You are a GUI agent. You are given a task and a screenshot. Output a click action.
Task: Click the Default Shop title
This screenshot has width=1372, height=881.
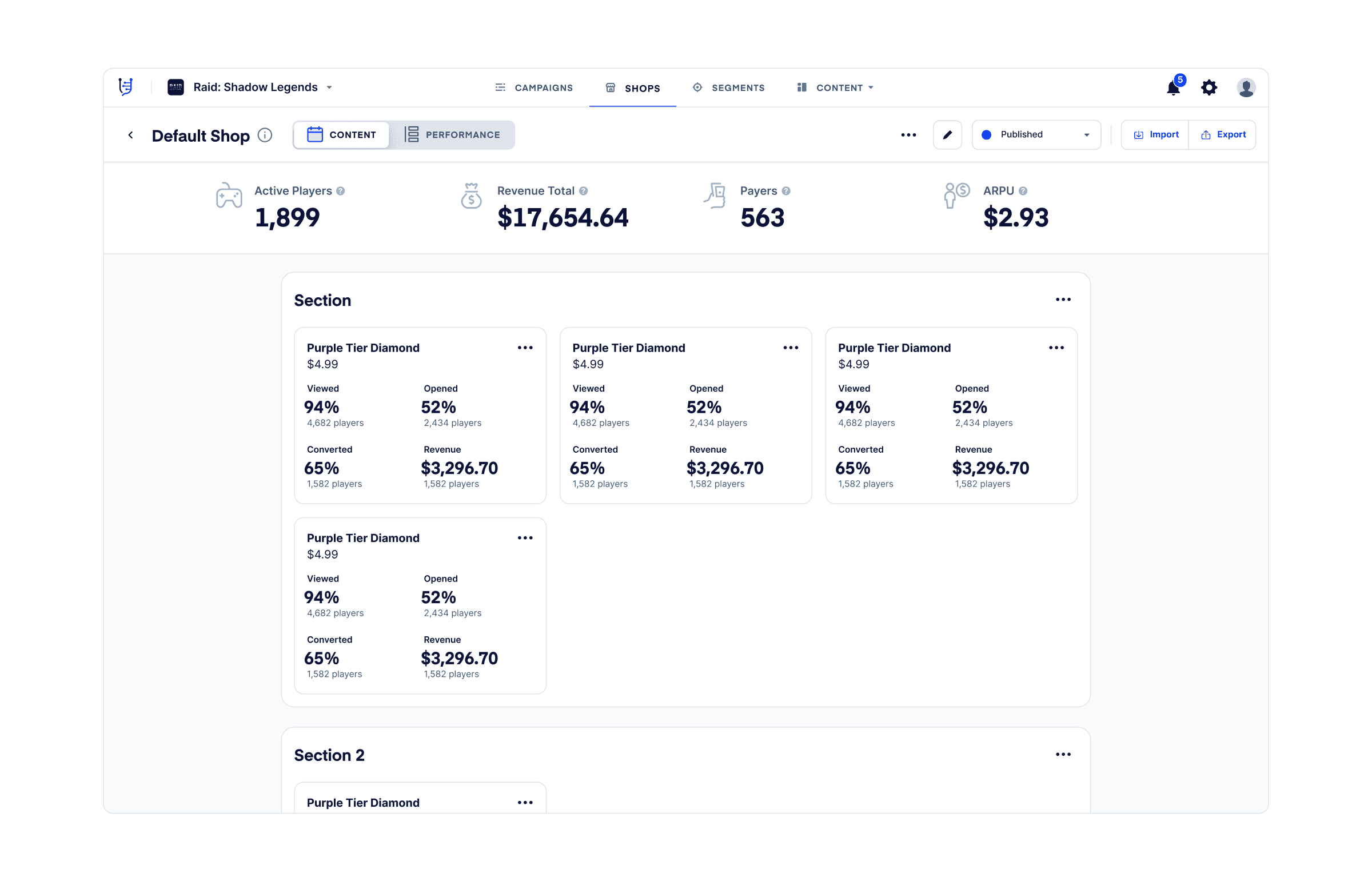[x=201, y=135]
